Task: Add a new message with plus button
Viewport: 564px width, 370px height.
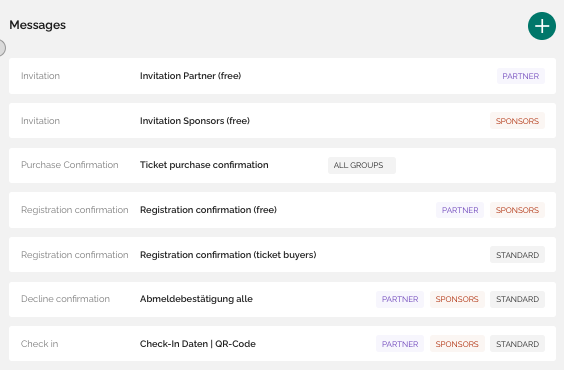Action: 542,26
